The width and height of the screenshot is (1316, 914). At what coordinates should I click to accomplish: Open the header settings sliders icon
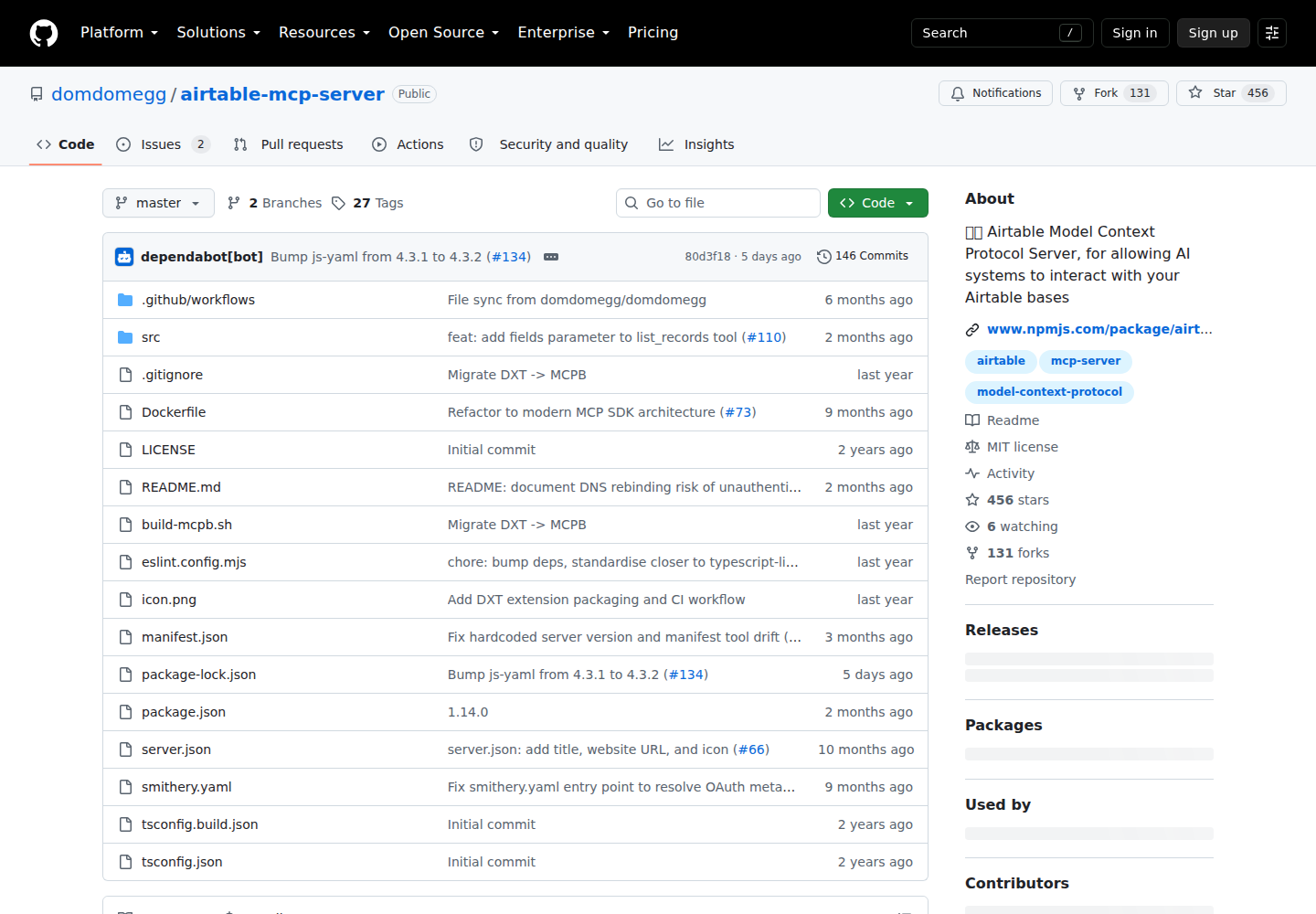(1272, 33)
